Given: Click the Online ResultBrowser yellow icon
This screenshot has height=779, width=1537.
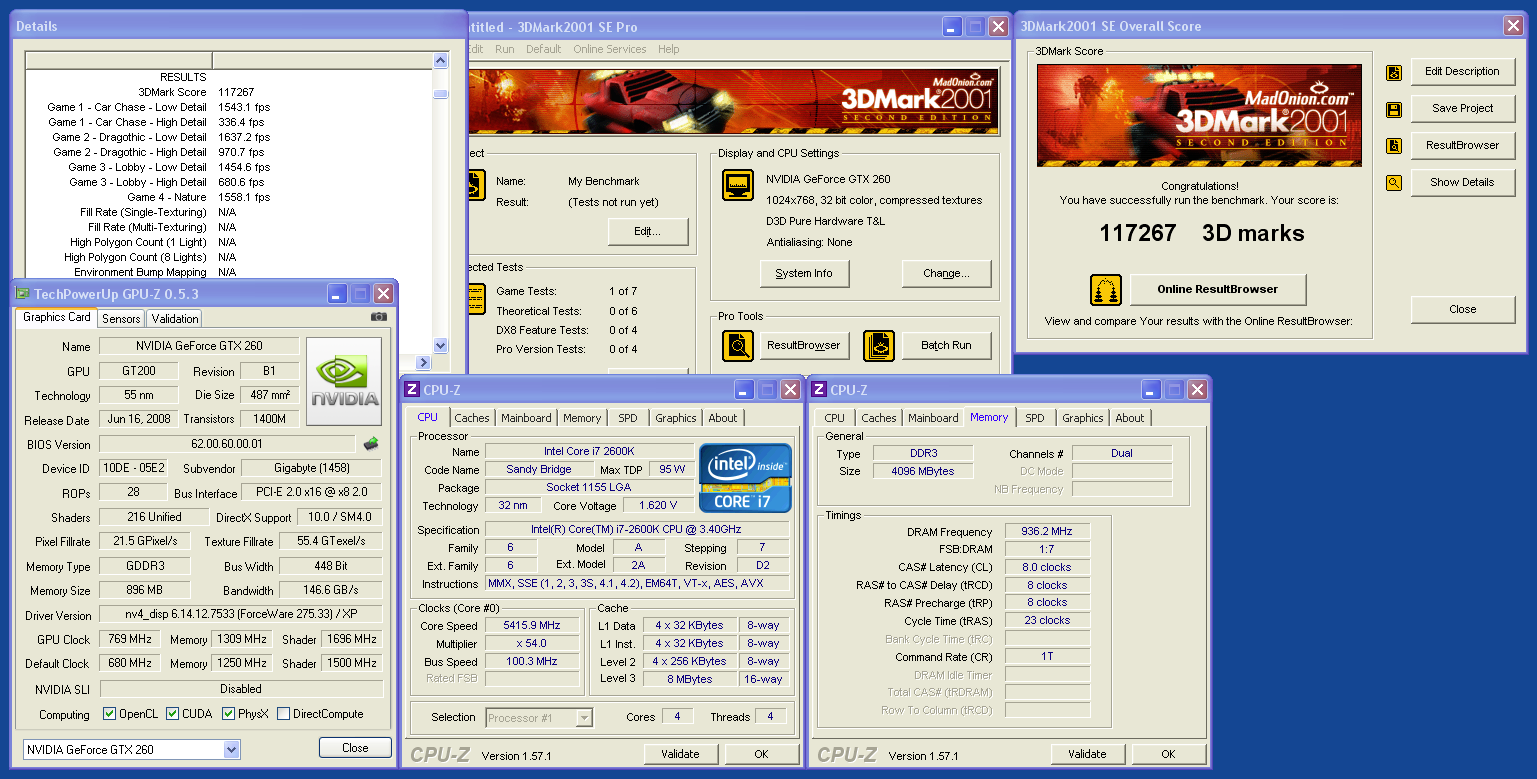Looking at the screenshot, I should point(1106,290).
